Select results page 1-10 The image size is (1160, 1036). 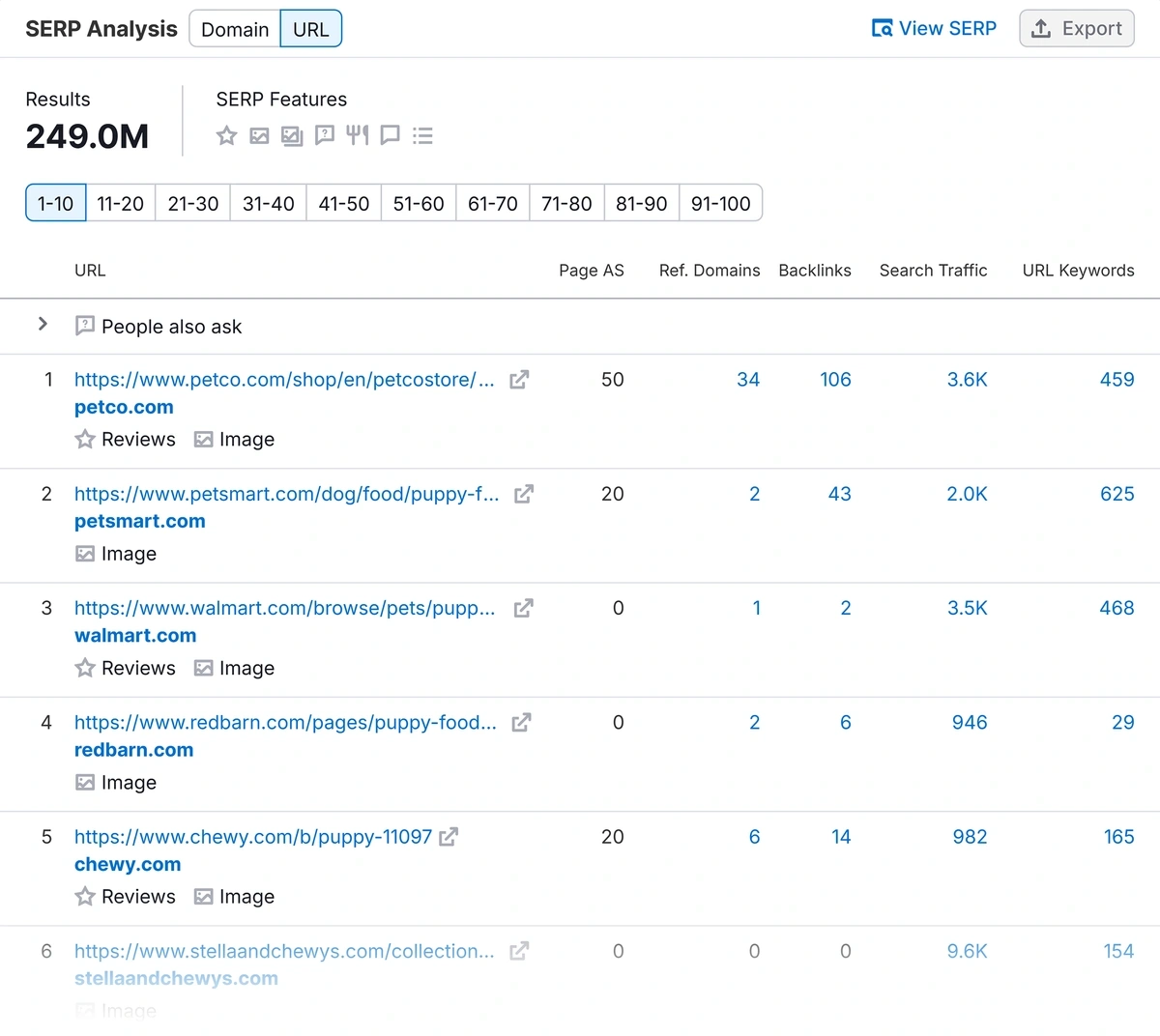(55, 203)
